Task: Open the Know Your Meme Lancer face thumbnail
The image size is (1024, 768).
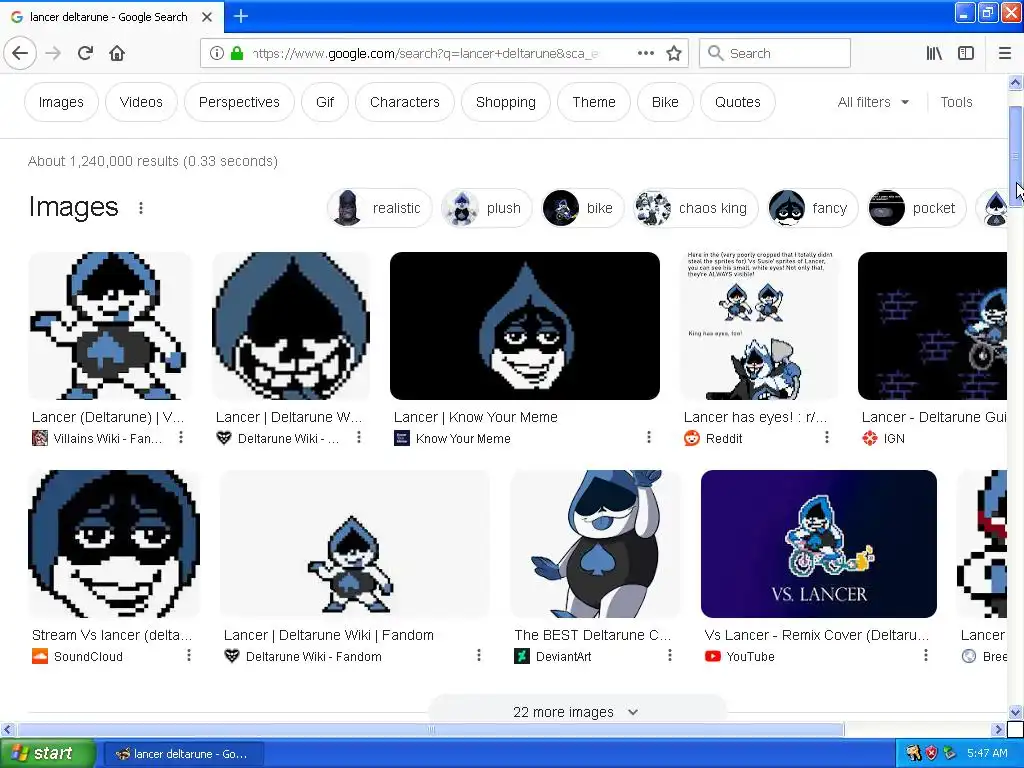Action: click(x=524, y=326)
